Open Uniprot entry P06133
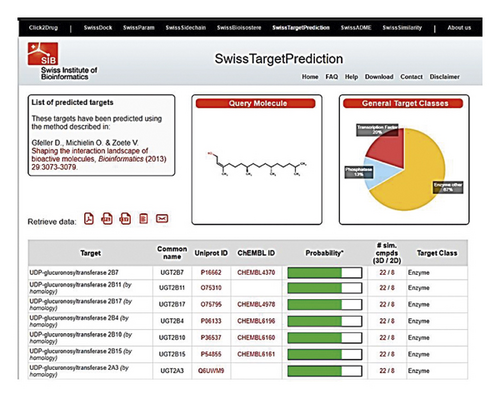500x399 pixels. 211,321
